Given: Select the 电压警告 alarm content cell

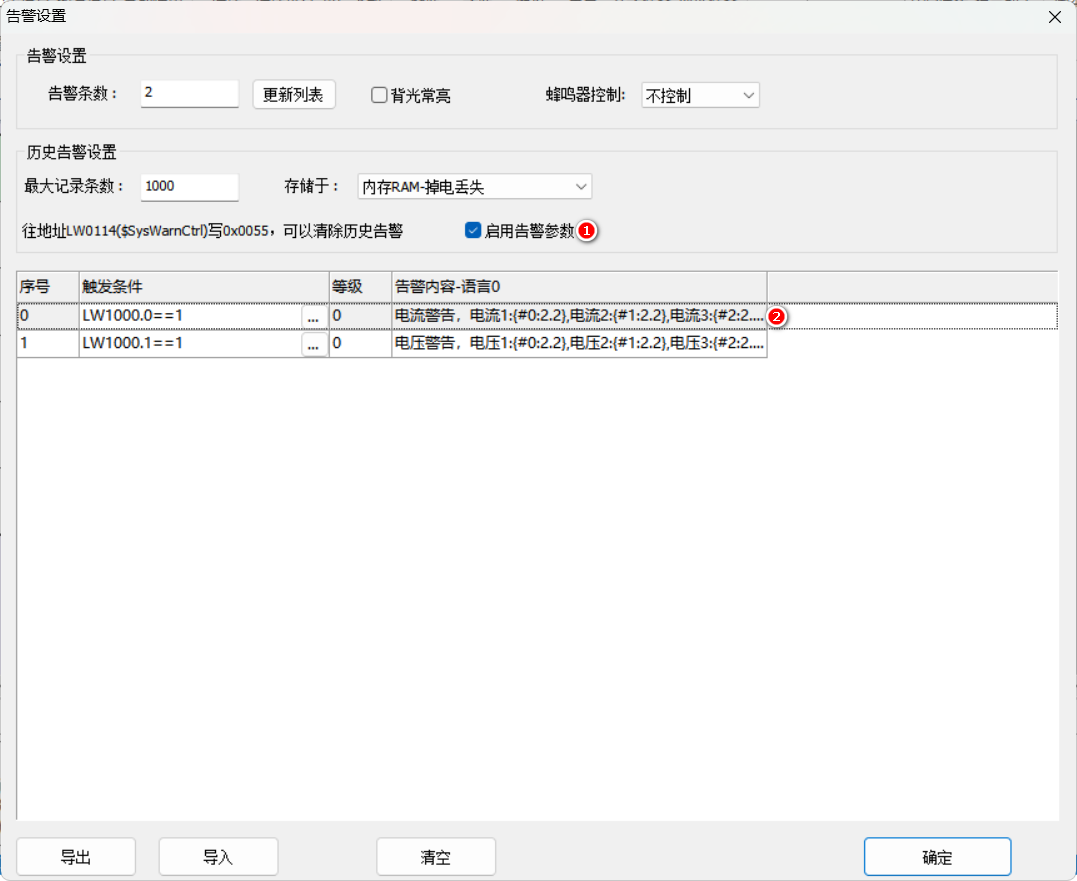Looking at the screenshot, I should click(x=578, y=344).
